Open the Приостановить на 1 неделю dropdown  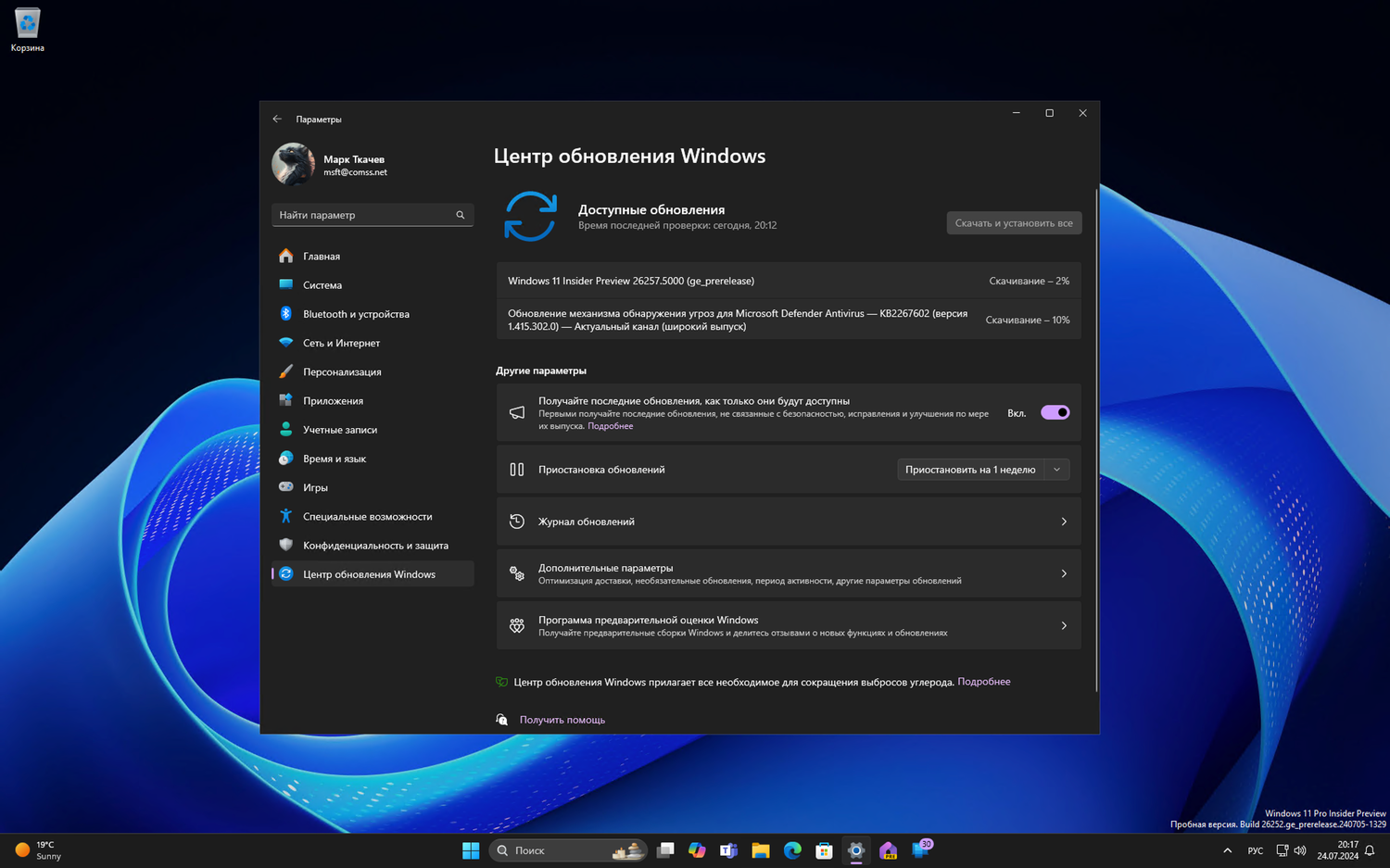point(1055,469)
